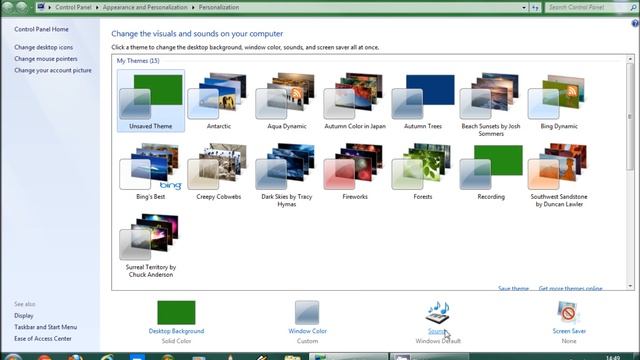Expand the address bar history dropdown
Screen dimensions: 640x360
point(524,7)
